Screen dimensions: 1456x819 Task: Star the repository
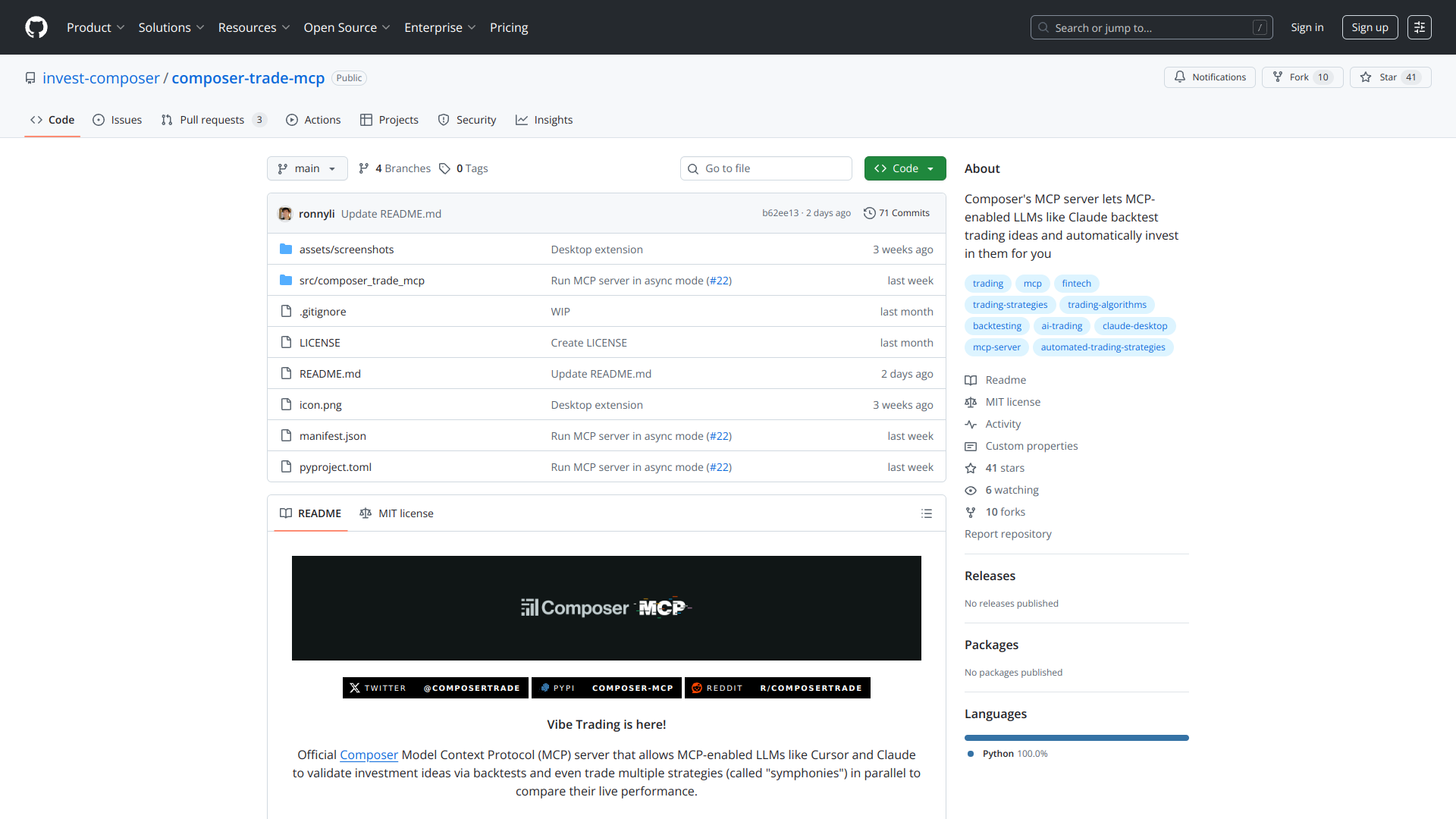(1389, 77)
